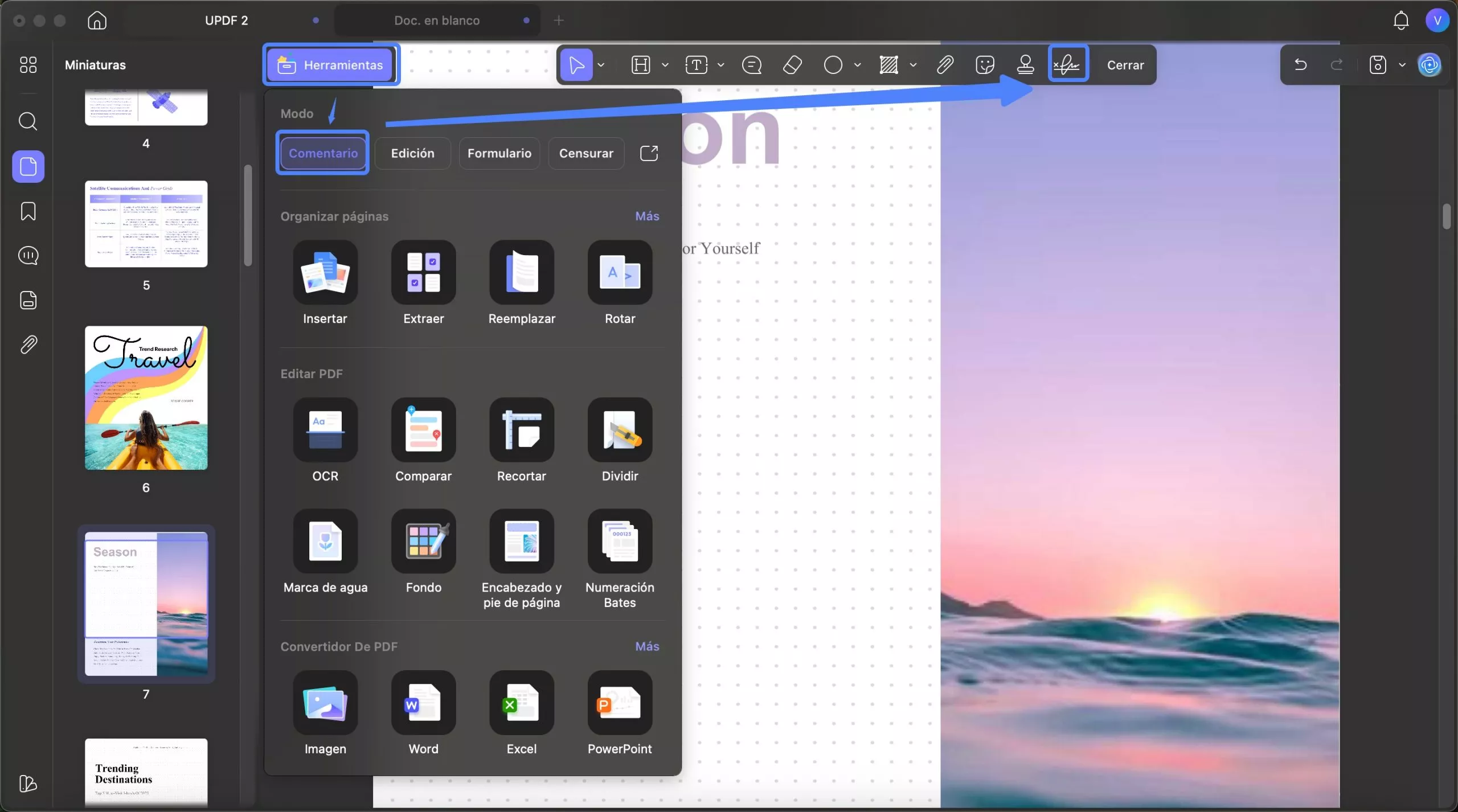
Task: Open the Rotar pages tool
Action: 620,283
